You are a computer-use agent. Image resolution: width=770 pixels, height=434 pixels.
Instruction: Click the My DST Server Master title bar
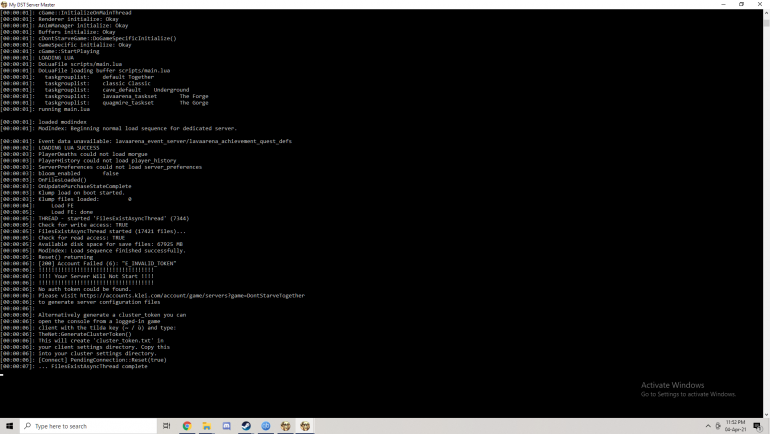[300, 4]
